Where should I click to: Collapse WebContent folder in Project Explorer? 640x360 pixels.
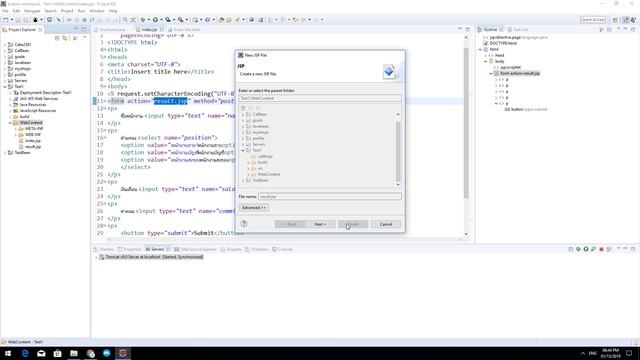(x=10, y=122)
